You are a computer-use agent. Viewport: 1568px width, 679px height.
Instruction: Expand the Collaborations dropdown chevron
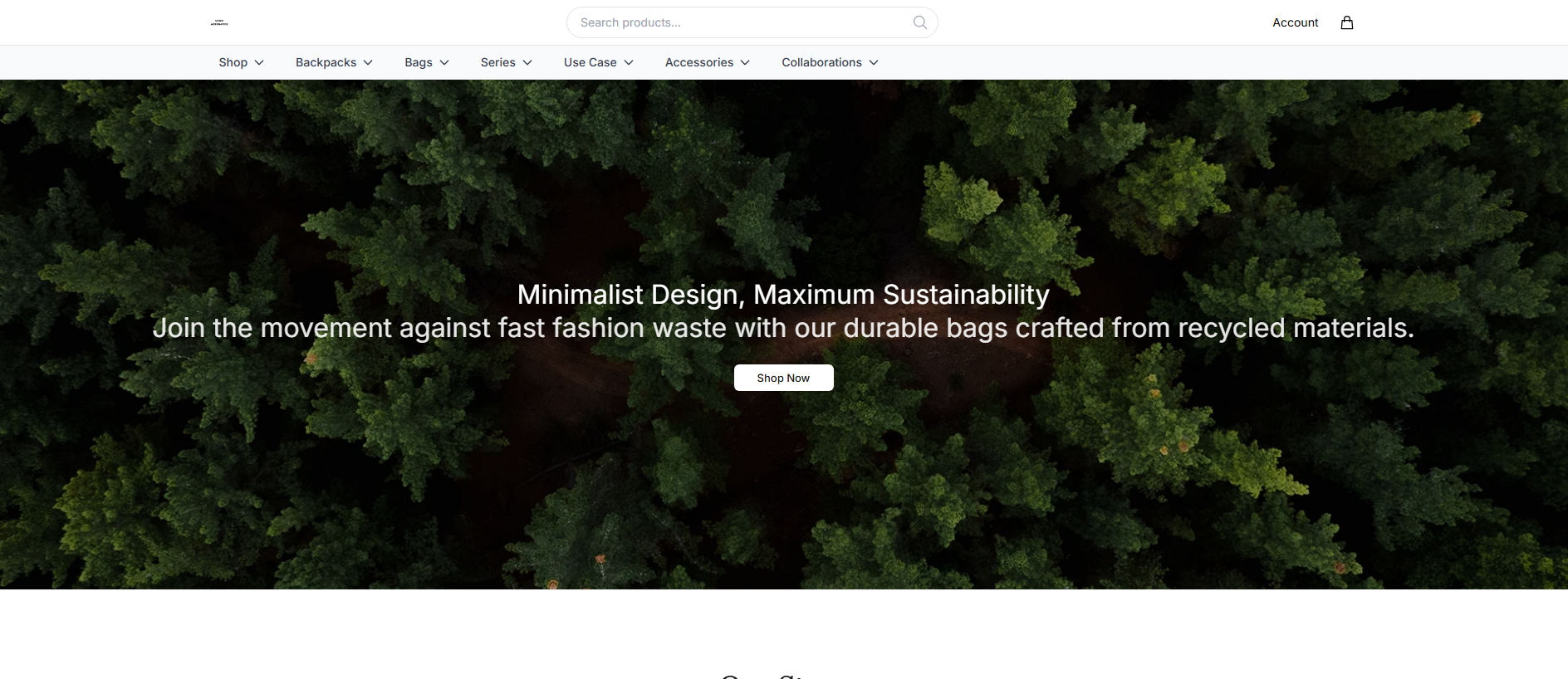pyautogui.click(x=874, y=62)
